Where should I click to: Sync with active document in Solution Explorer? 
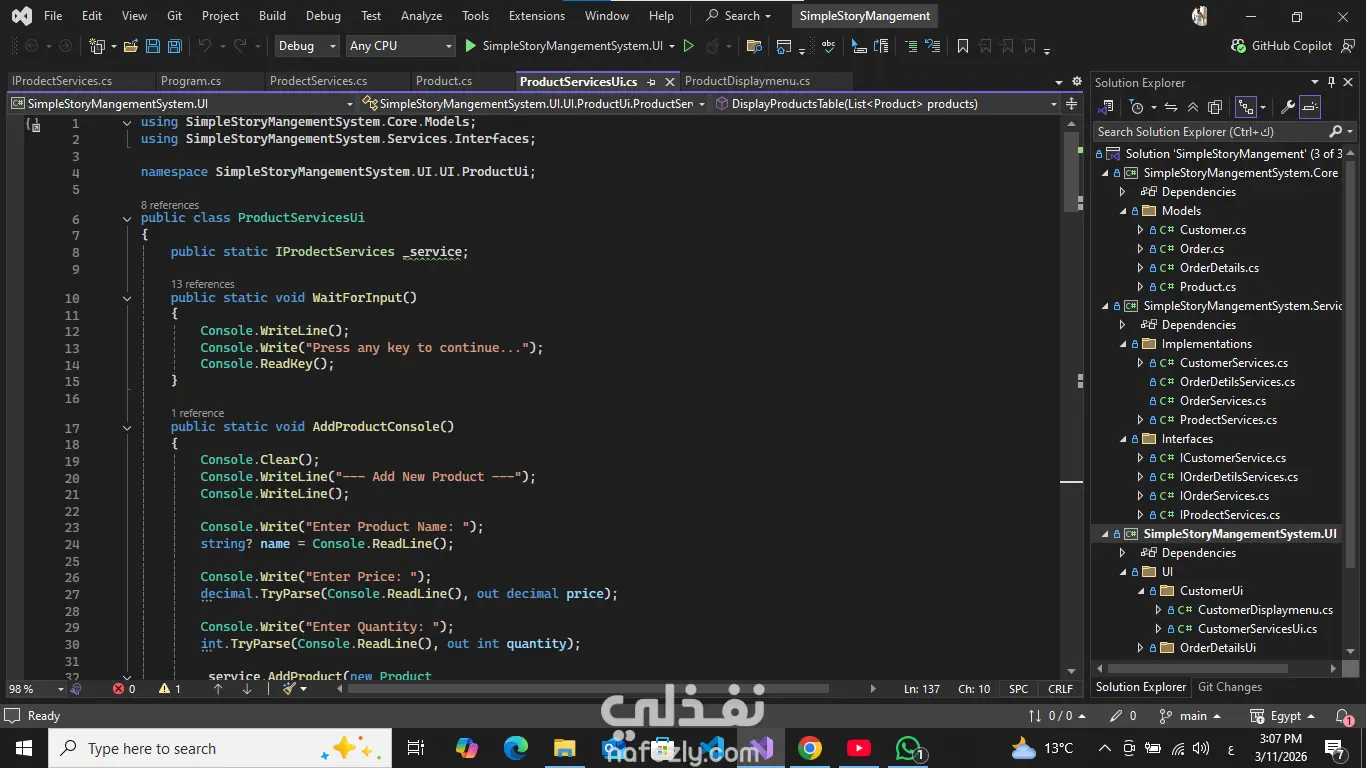[1172, 107]
